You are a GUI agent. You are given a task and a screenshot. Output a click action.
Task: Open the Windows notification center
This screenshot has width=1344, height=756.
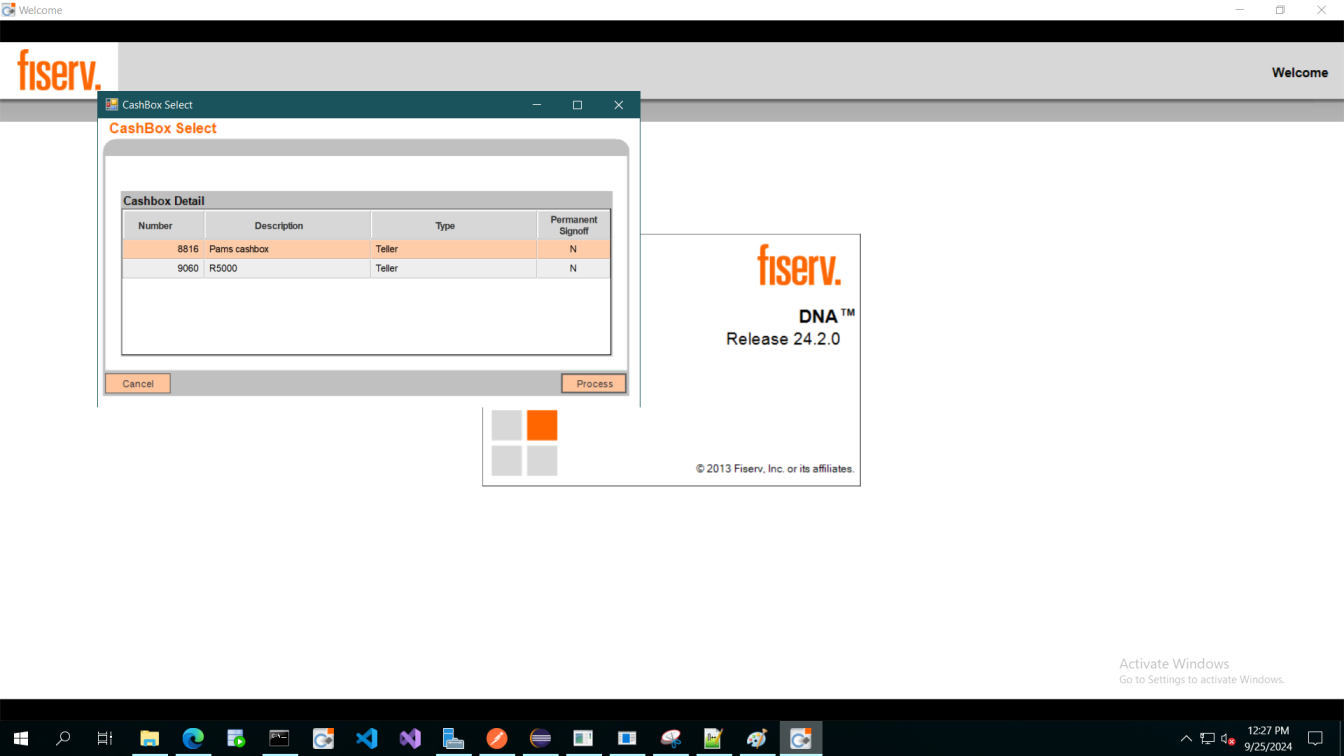pos(1316,739)
